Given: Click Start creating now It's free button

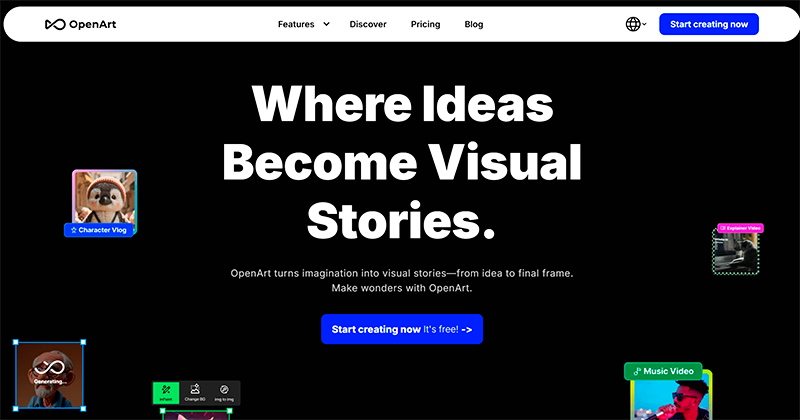Looking at the screenshot, I should tap(402, 329).
